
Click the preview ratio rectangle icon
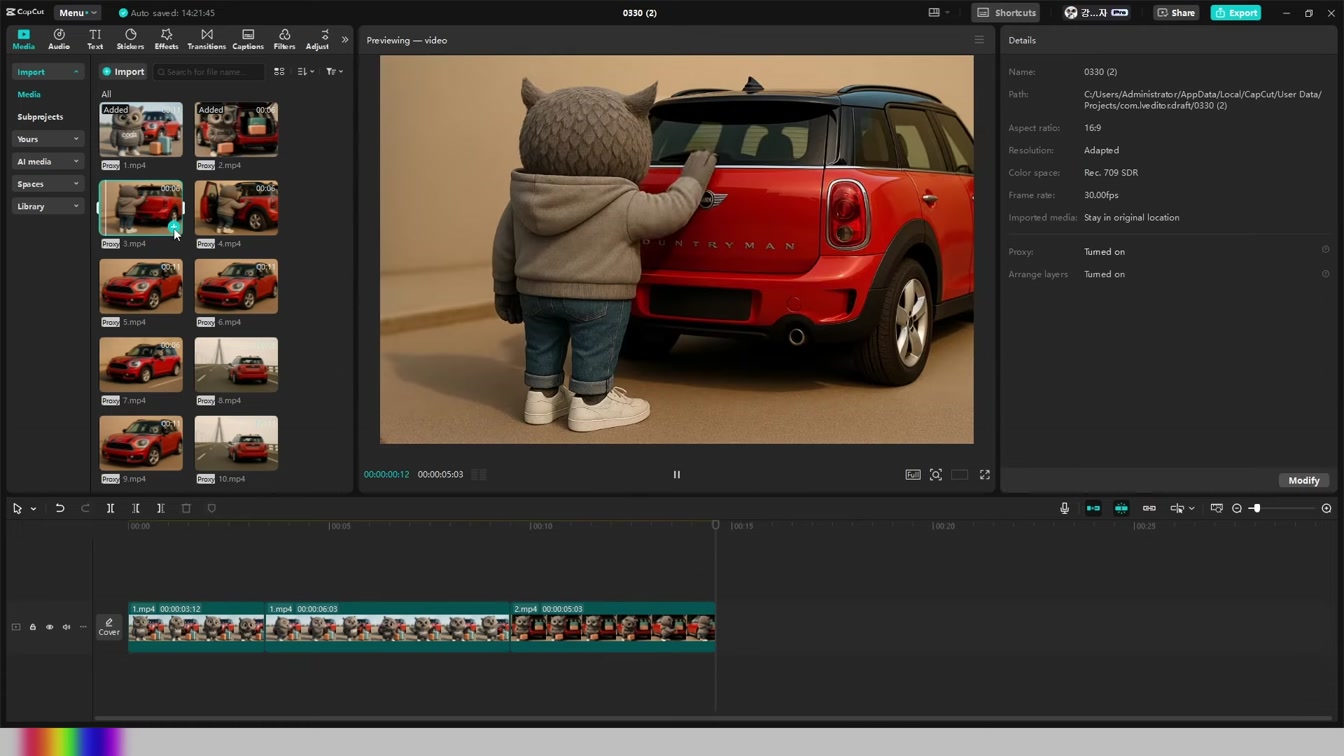pos(960,475)
